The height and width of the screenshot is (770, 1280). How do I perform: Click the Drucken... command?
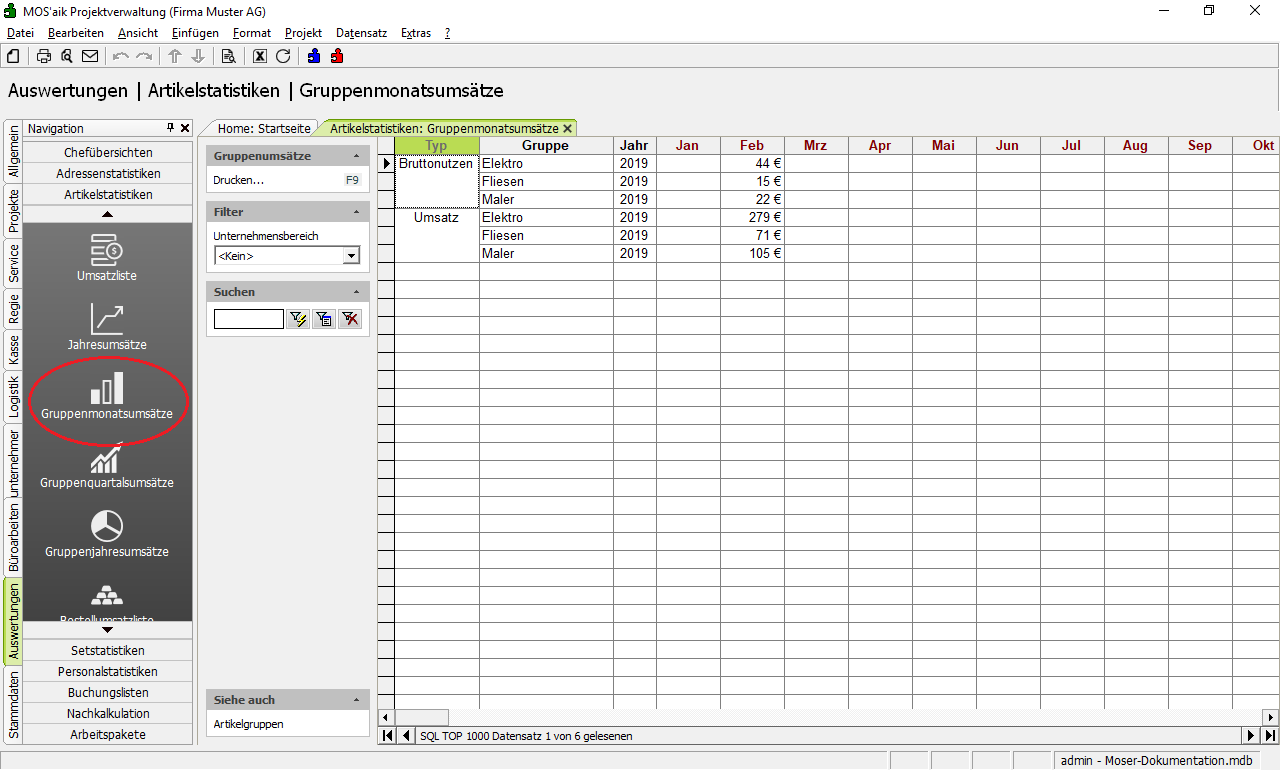(x=239, y=180)
